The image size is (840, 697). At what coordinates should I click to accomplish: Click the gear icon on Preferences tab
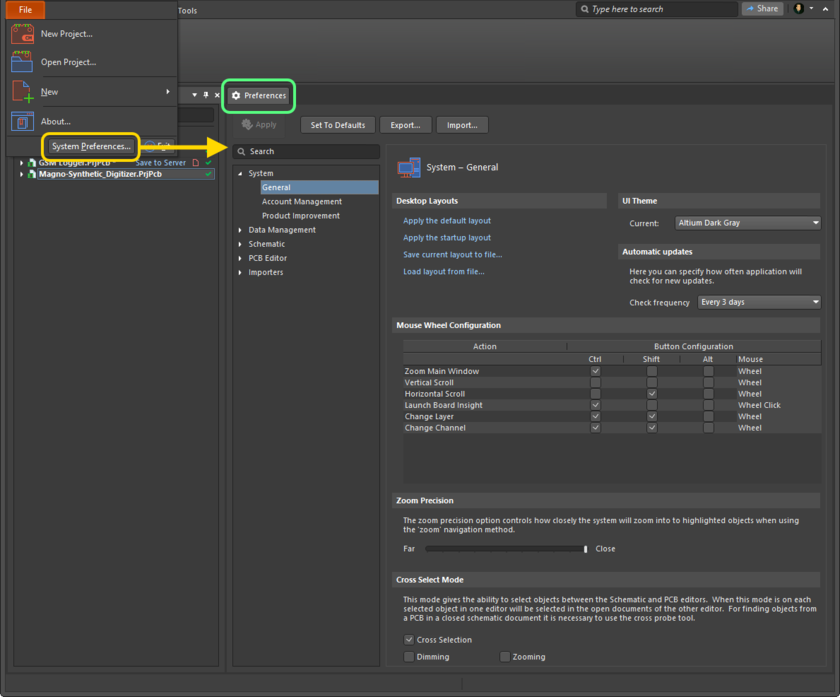[x=236, y=96]
